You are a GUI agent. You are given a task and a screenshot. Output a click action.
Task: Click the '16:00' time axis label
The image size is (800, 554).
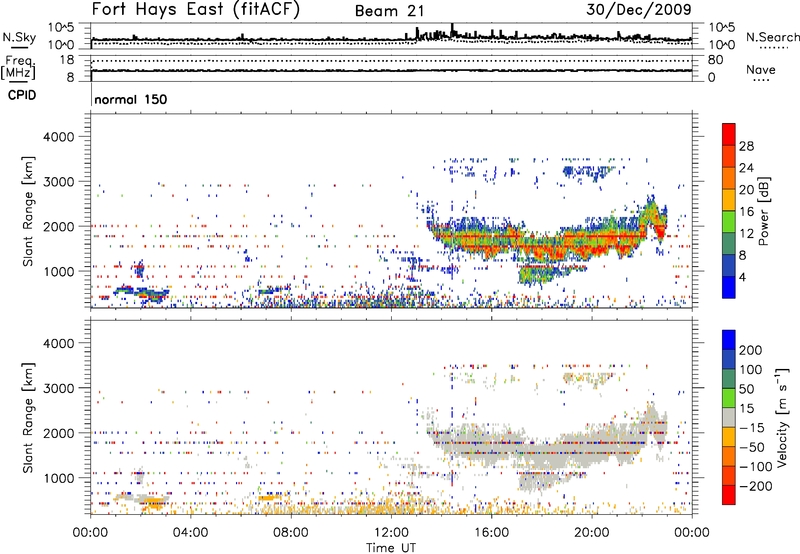(491, 533)
